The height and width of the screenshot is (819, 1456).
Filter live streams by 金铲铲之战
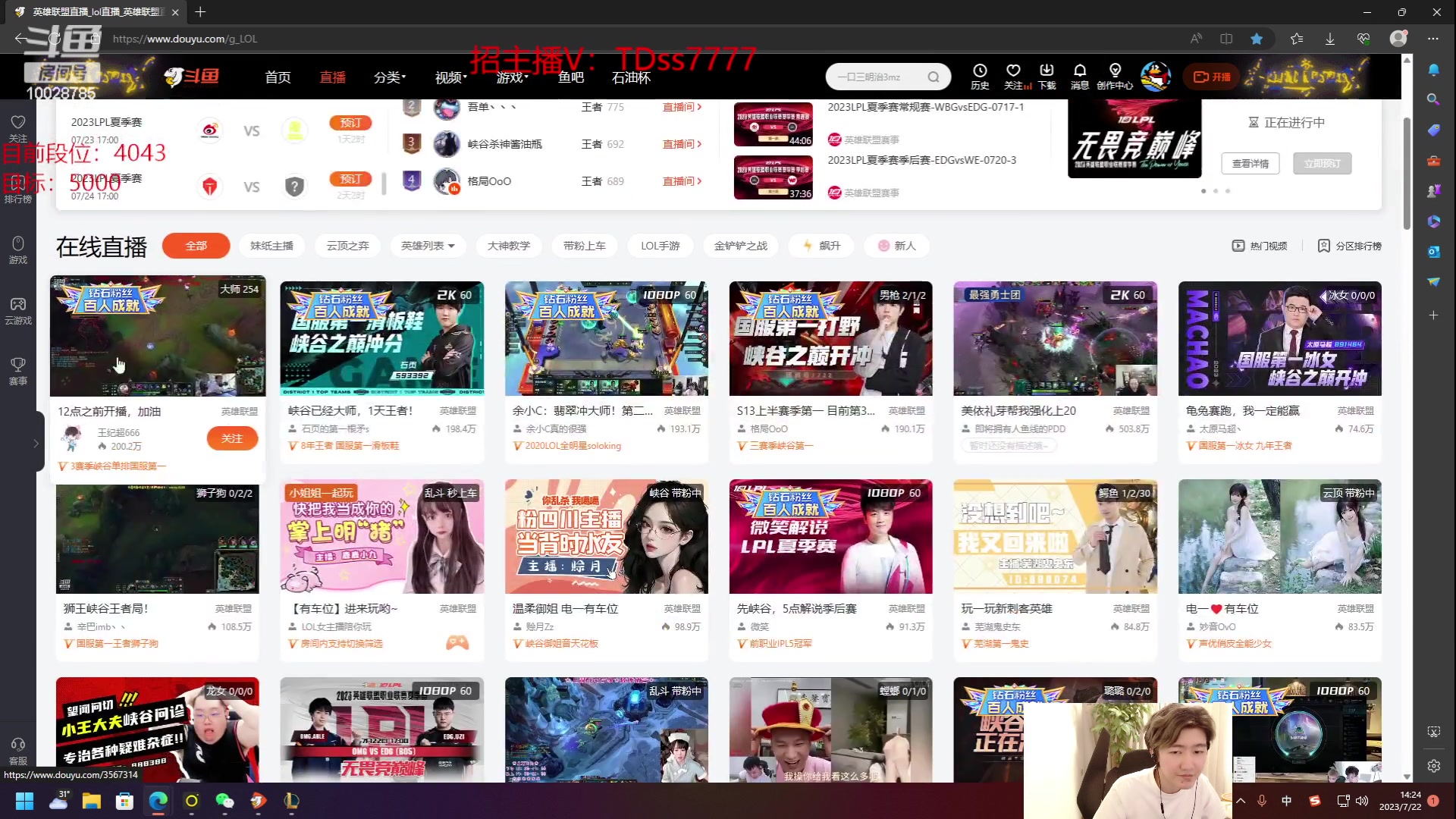(x=741, y=246)
